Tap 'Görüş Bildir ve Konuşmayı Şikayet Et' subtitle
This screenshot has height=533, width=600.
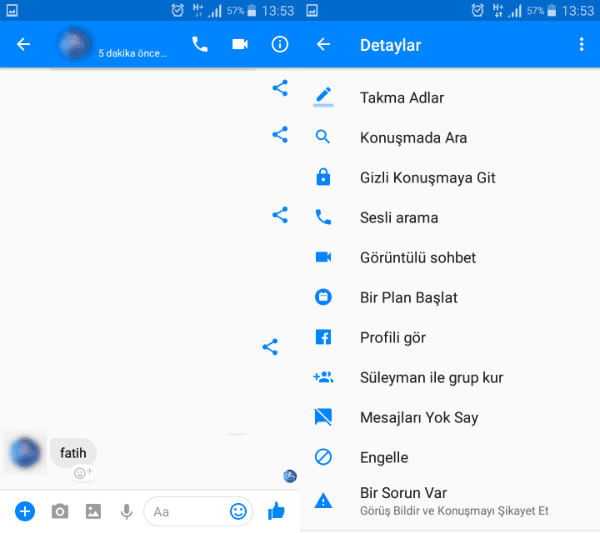coord(454,511)
